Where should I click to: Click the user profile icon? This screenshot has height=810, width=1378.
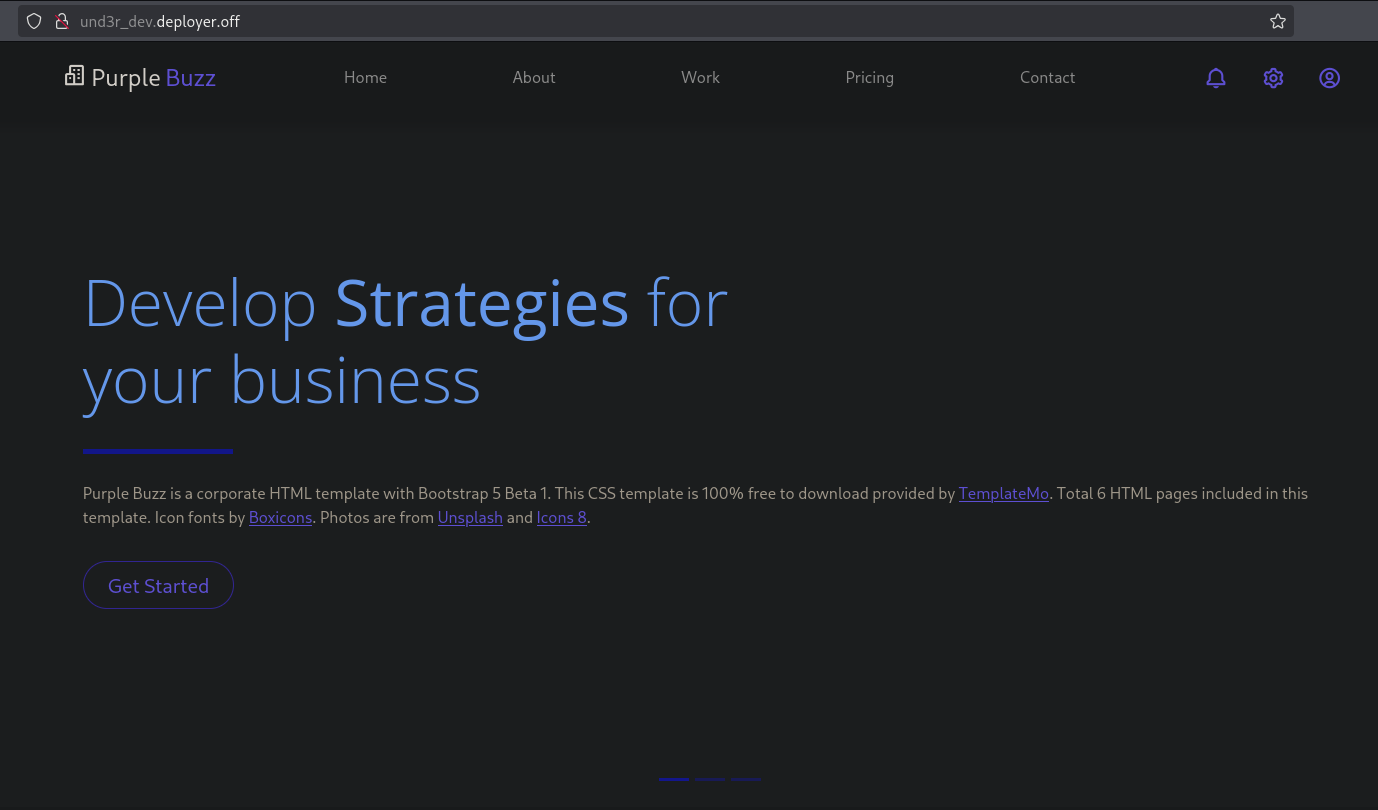1328,78
